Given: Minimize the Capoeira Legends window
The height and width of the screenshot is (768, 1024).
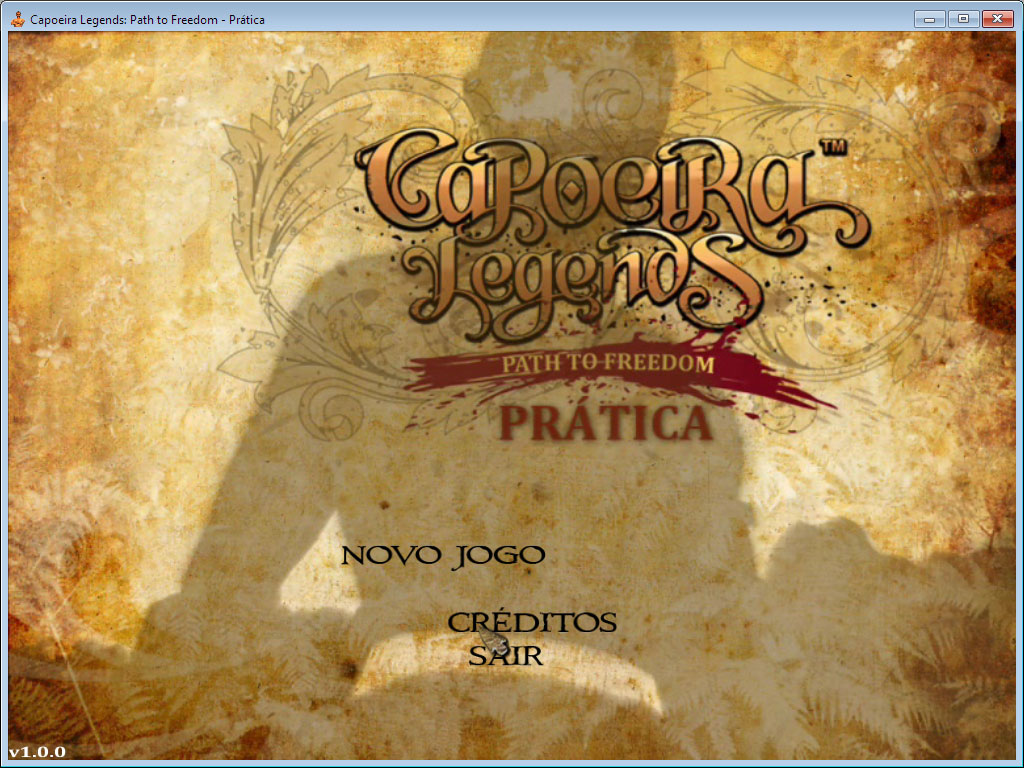Looking at the screenshot, I should (x=929, y=19).
